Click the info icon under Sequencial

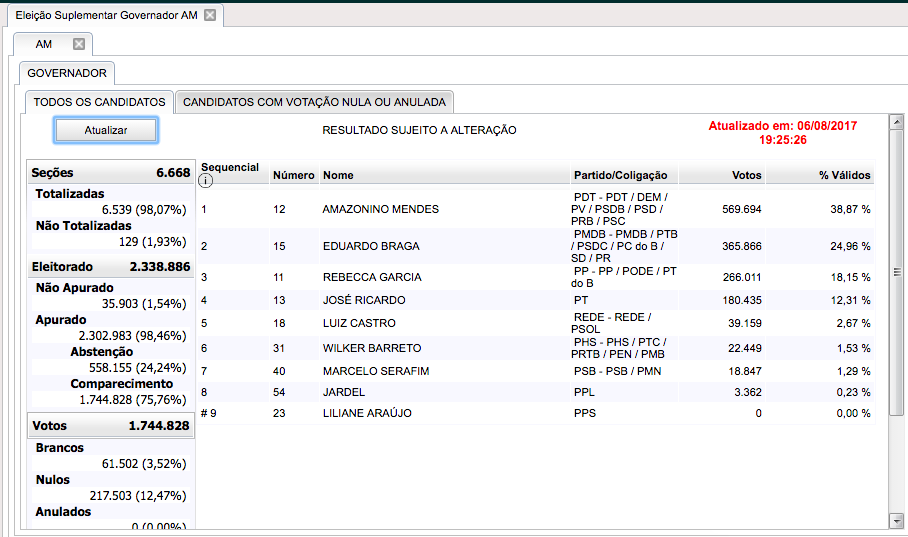pos(206,181)
